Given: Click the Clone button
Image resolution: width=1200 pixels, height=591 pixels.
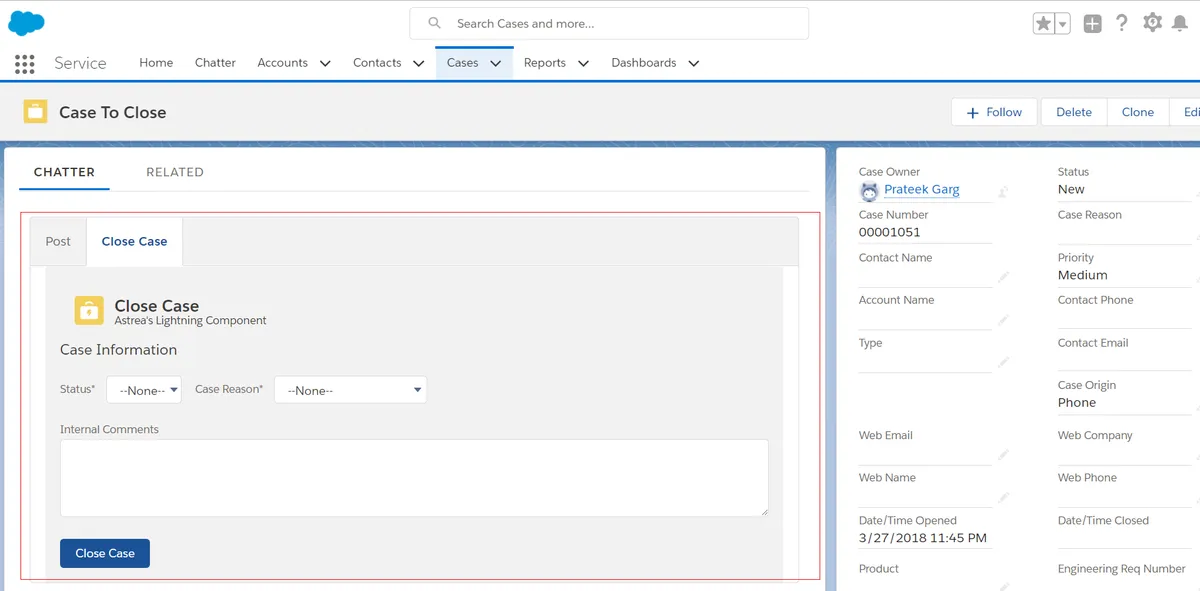Looking at the screenshot, I should coord(1138,112).
